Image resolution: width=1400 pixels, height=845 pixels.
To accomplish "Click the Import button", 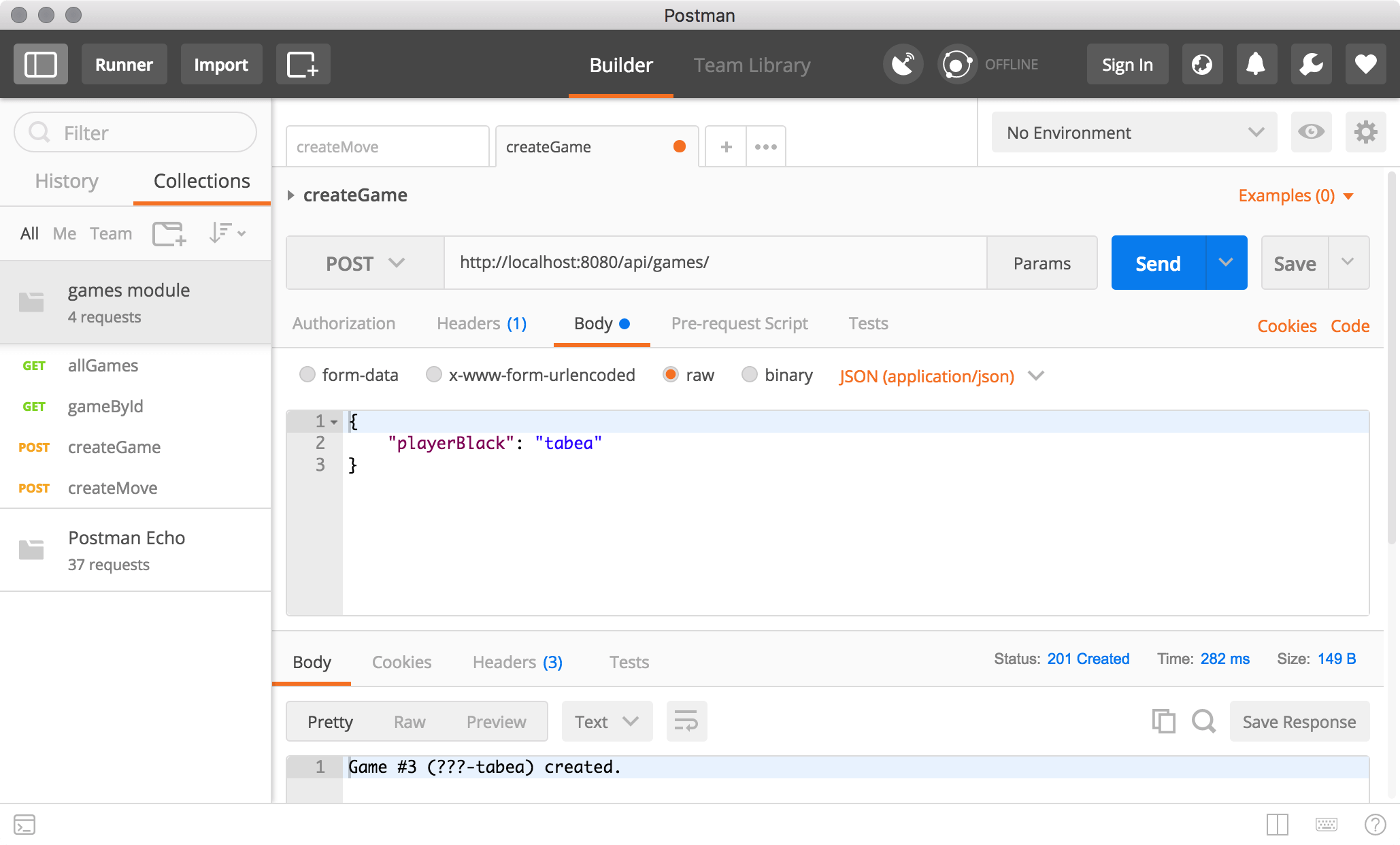I will coord(221,65).
